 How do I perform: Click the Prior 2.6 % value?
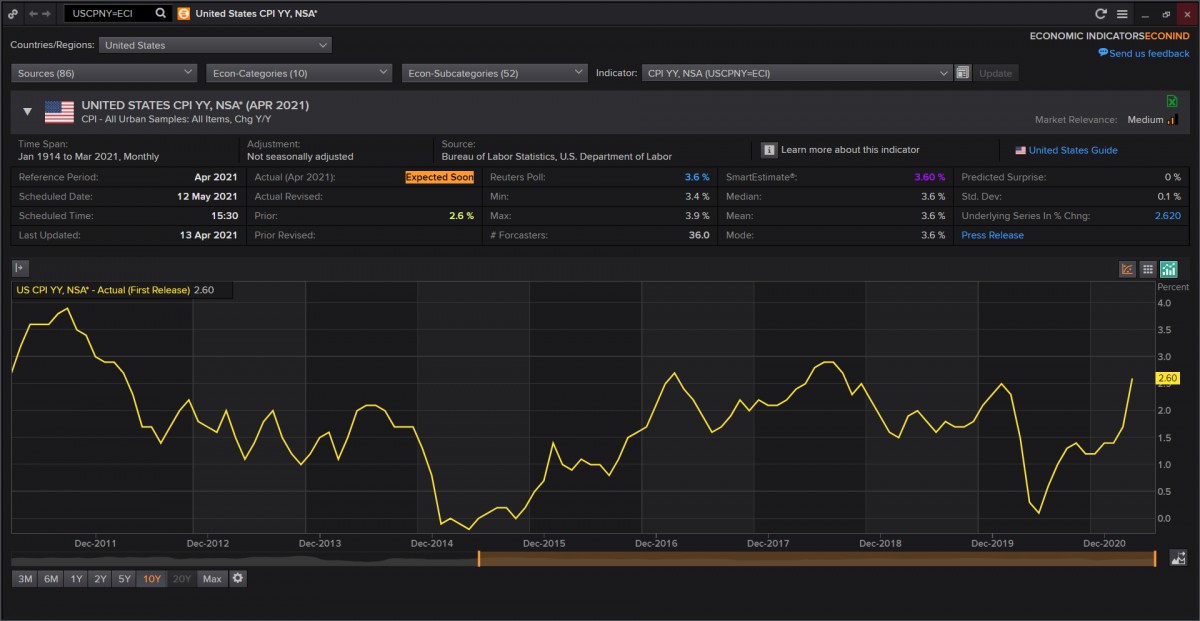pyautogui.click(x=462, y=216)
